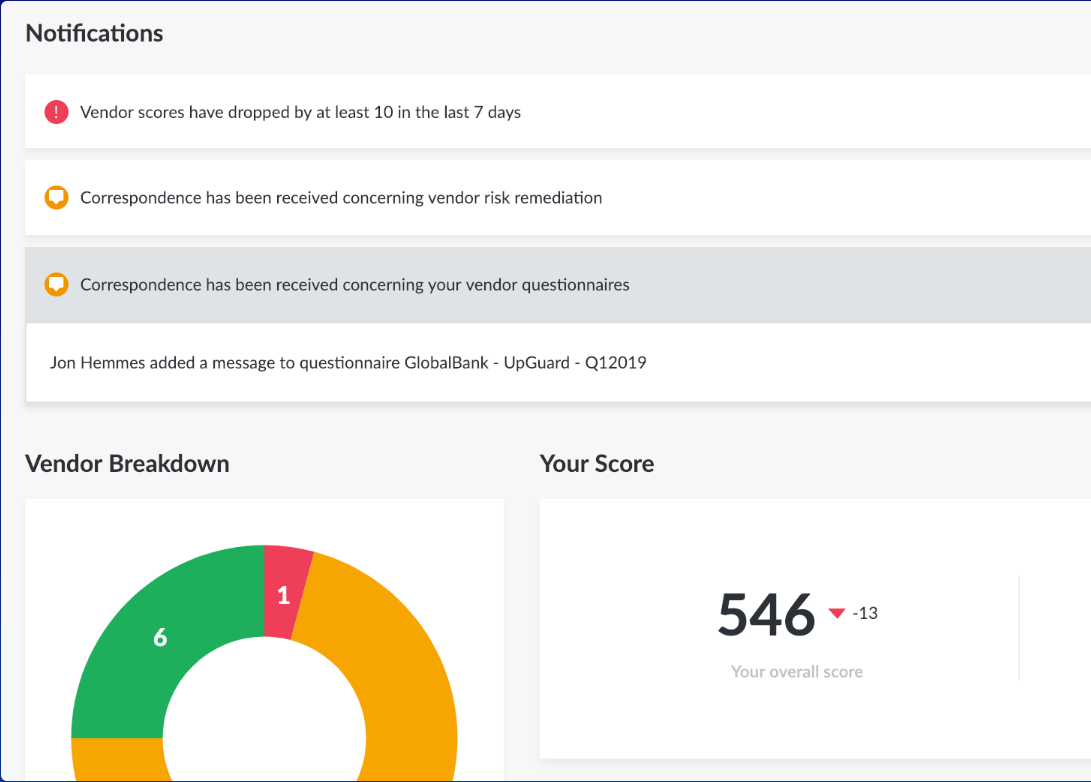Viewport: 1091px width, 782px height.
Task: Click the 546 overall score value
Action: tap(766, 614)
